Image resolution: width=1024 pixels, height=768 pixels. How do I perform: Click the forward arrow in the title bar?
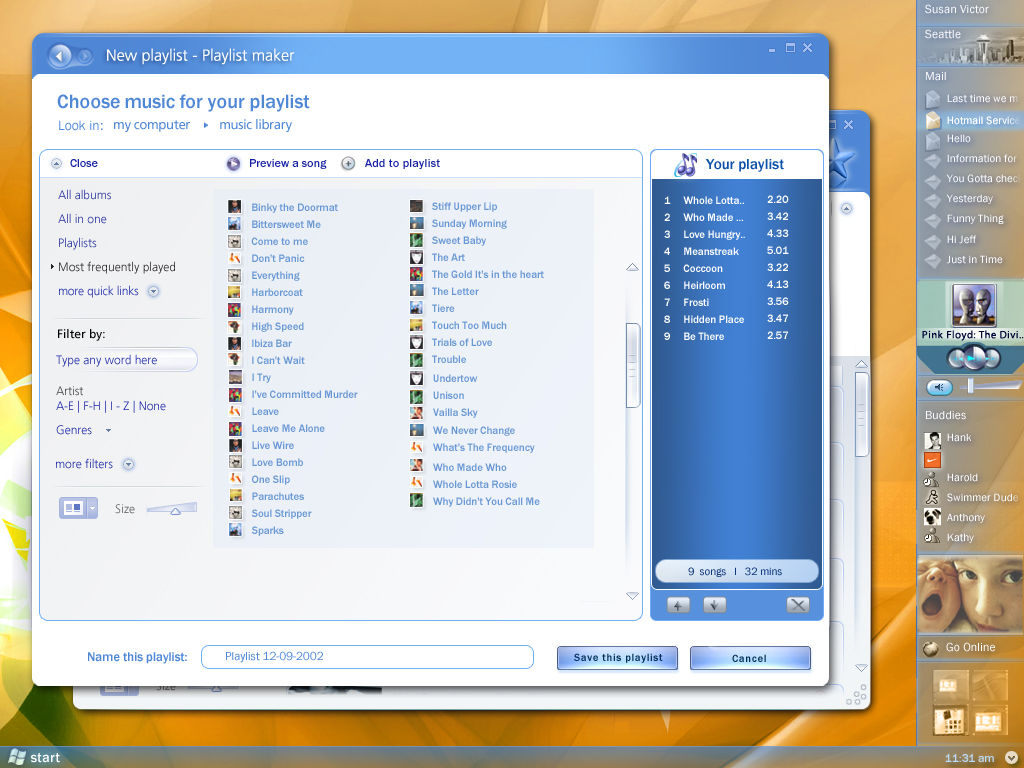tap(84, 56)
